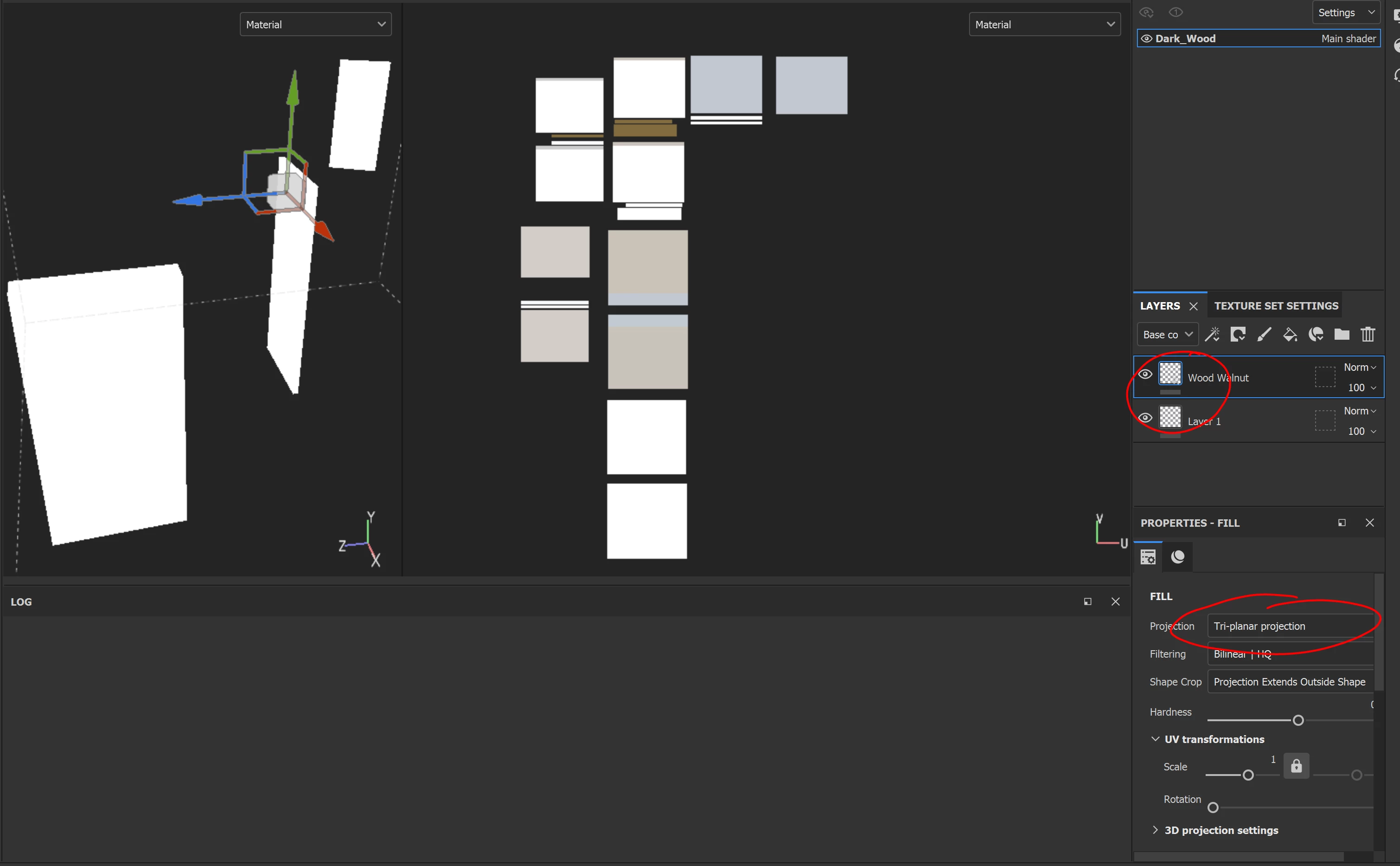Delete layer with the trash icon
The image size is (1400, 866).
(1368, 335)
